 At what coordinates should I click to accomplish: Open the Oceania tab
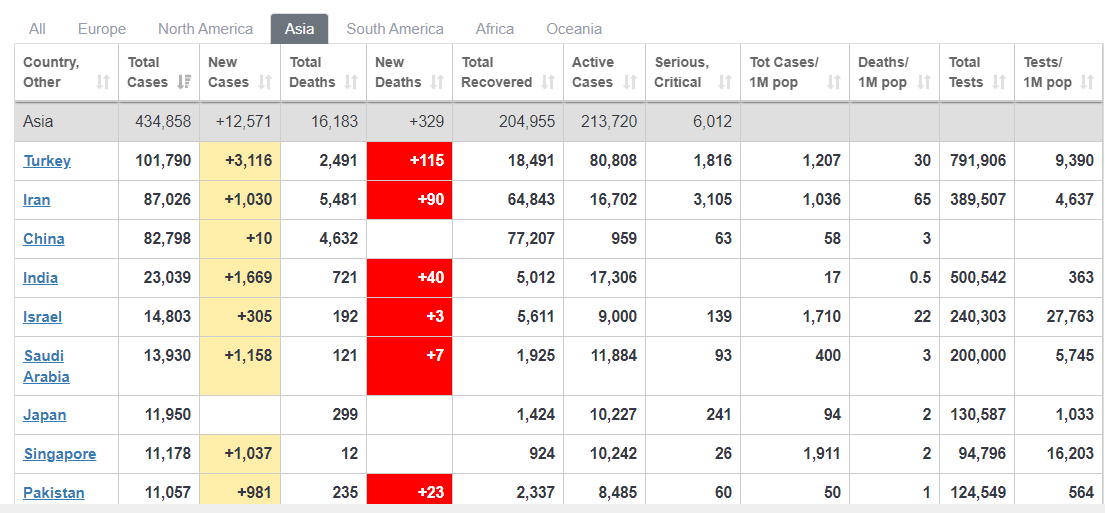click(574, 29)
